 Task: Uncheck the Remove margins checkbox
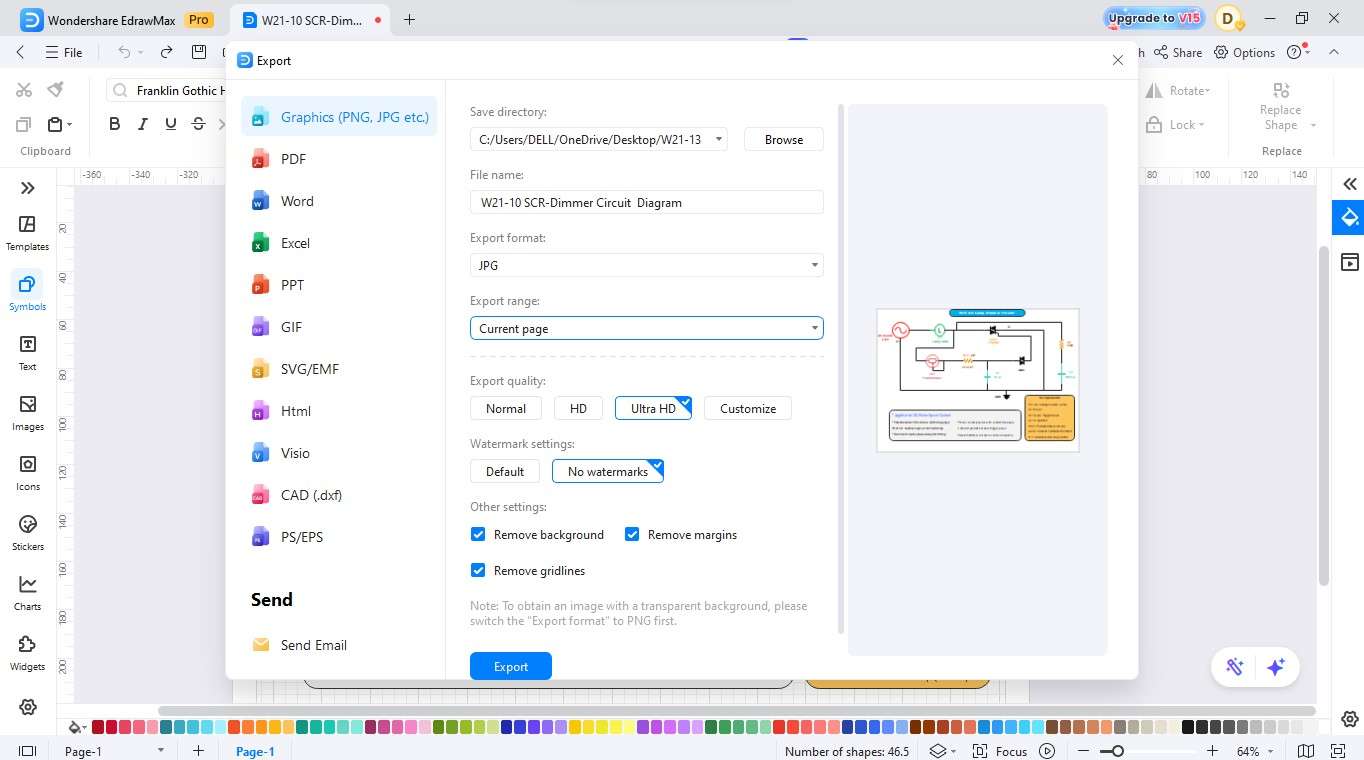pyautogui.click(x=632, y=534)
